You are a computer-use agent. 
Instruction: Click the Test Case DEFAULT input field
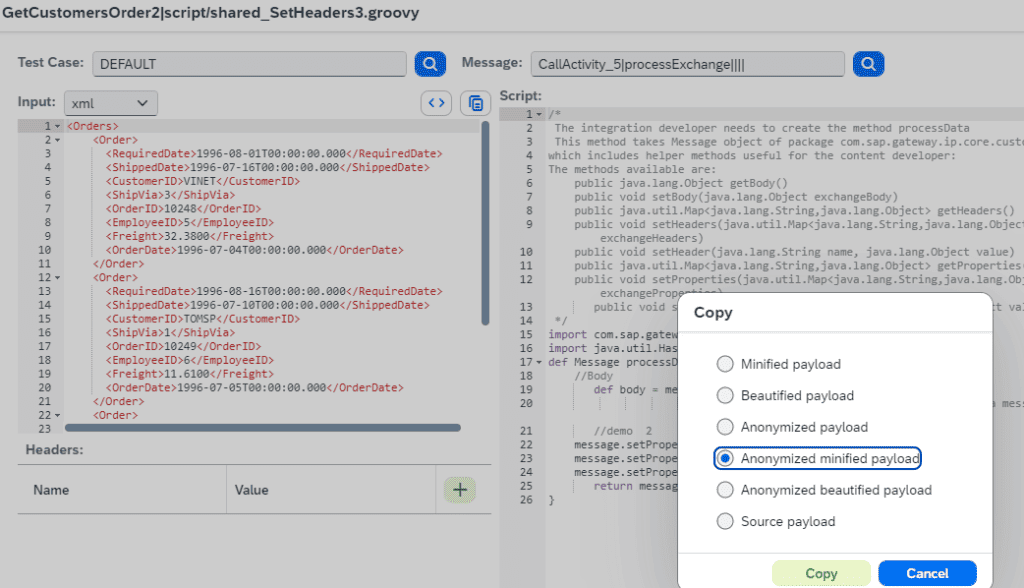coord(249,64)
